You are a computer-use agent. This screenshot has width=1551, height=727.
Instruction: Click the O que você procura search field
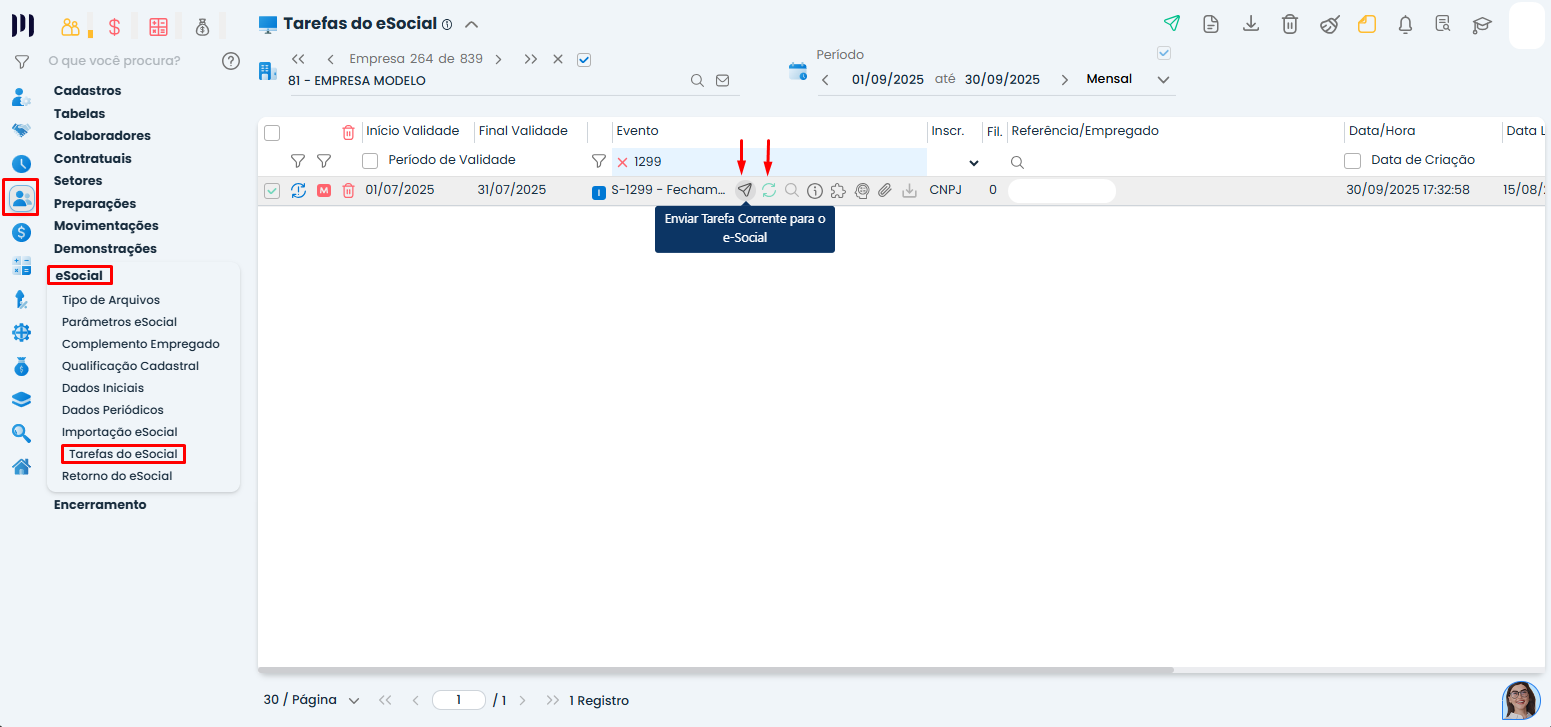[132, 61]
